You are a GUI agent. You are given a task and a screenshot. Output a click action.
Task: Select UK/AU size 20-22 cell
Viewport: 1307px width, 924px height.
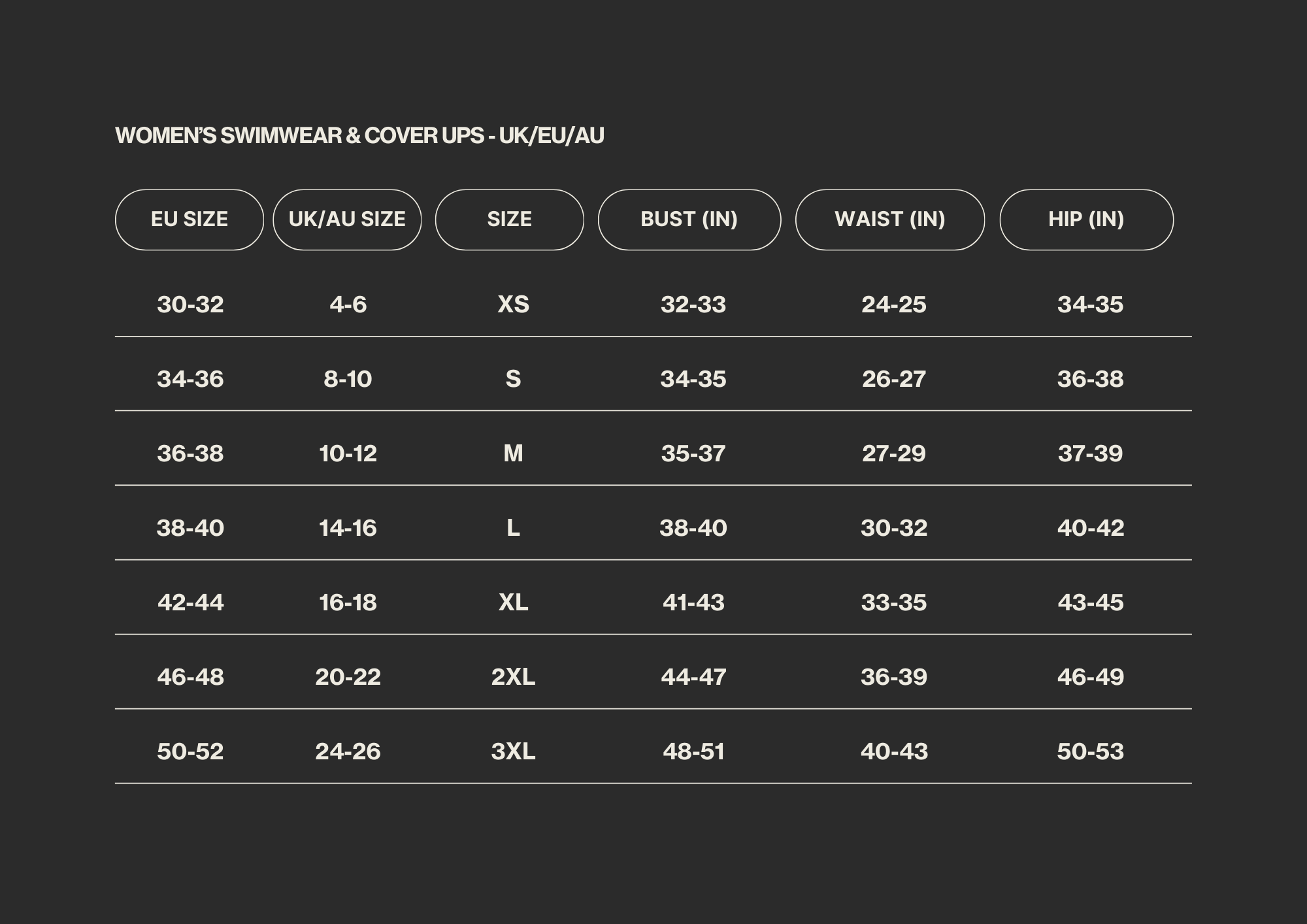click(348, 677)
